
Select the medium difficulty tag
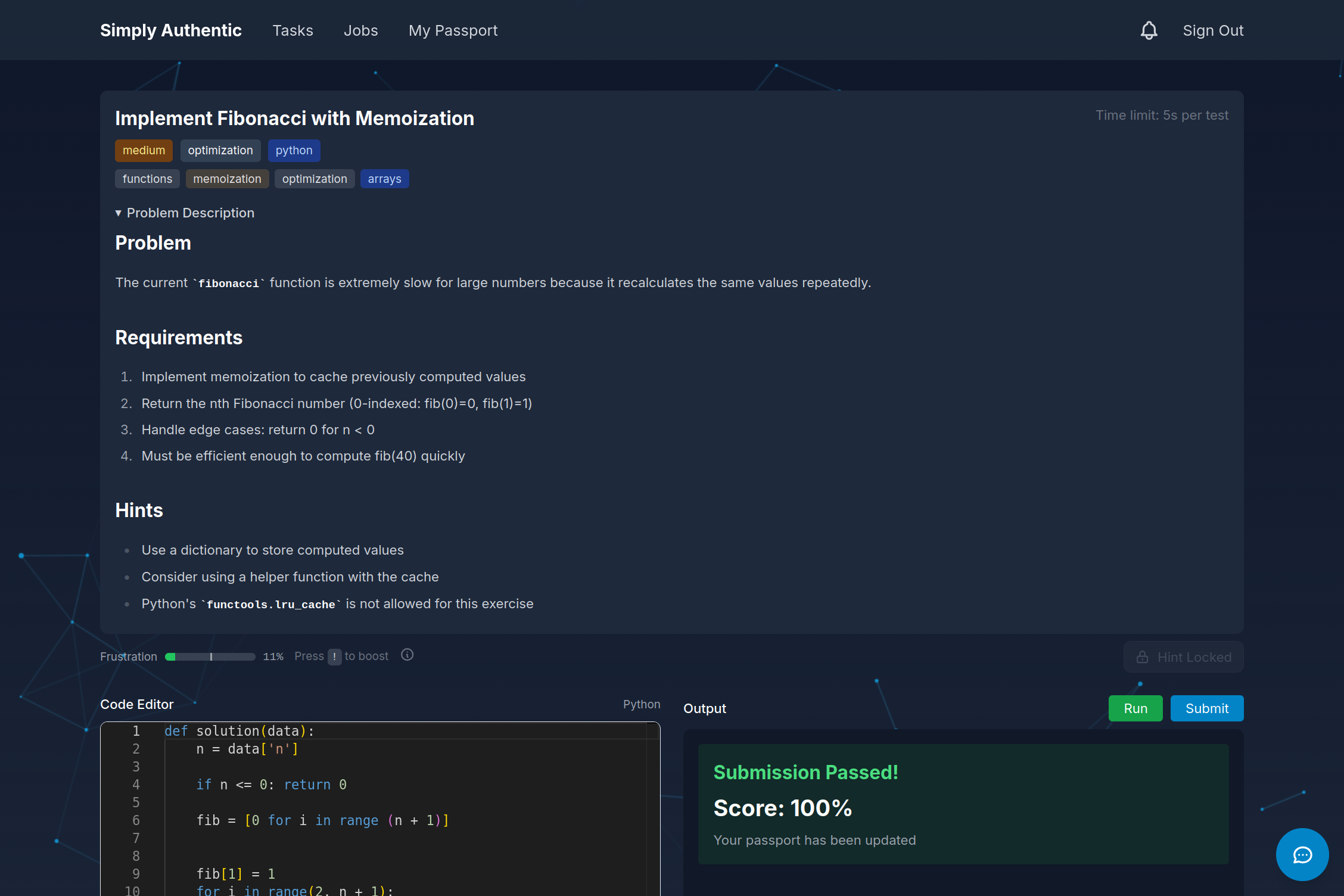[x=144, y=151]
